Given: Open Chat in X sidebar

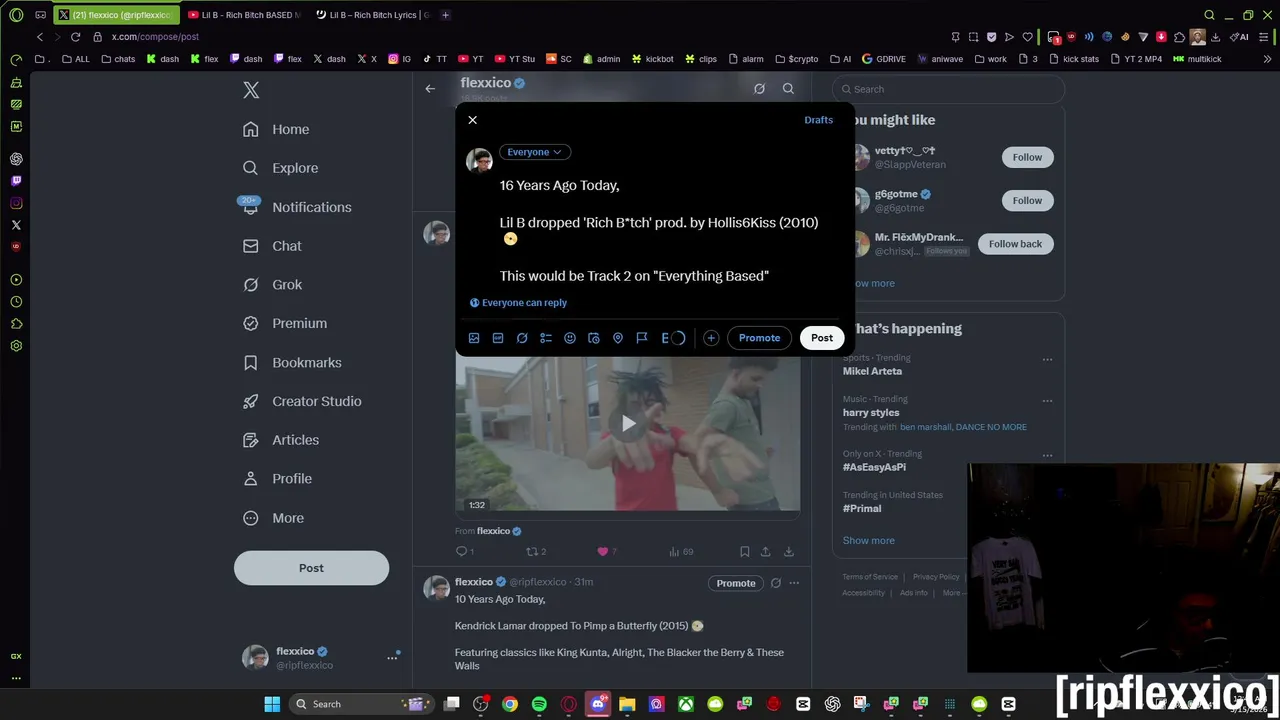Looking at the screenshot, I should pyautogui.click(x=272, y=246).
